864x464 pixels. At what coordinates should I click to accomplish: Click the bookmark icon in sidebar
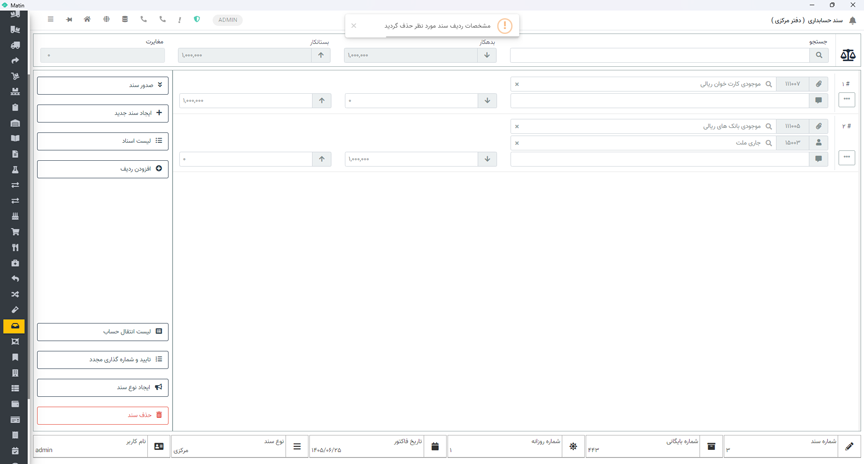(15, 357)
